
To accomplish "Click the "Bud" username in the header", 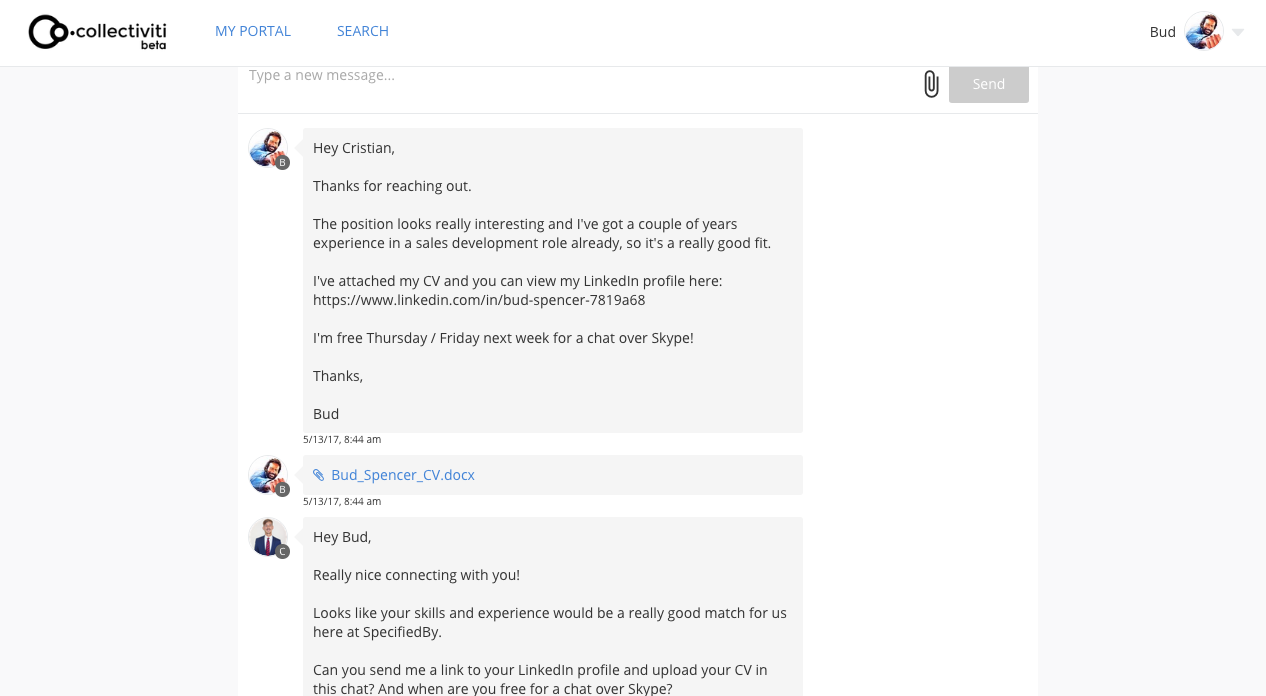I will click(x=1162, y=32).
